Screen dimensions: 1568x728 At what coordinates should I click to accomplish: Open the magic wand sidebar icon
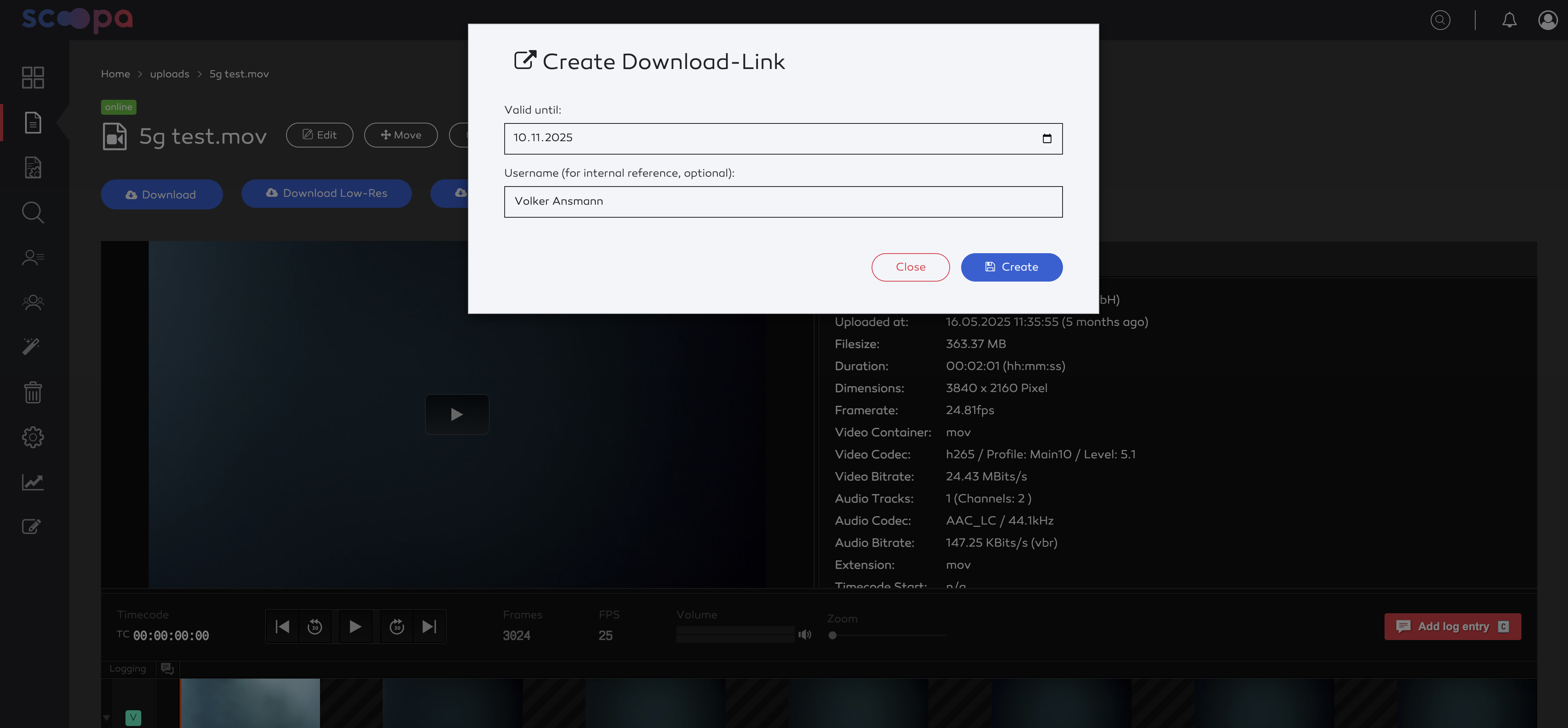tap(31, 347)
